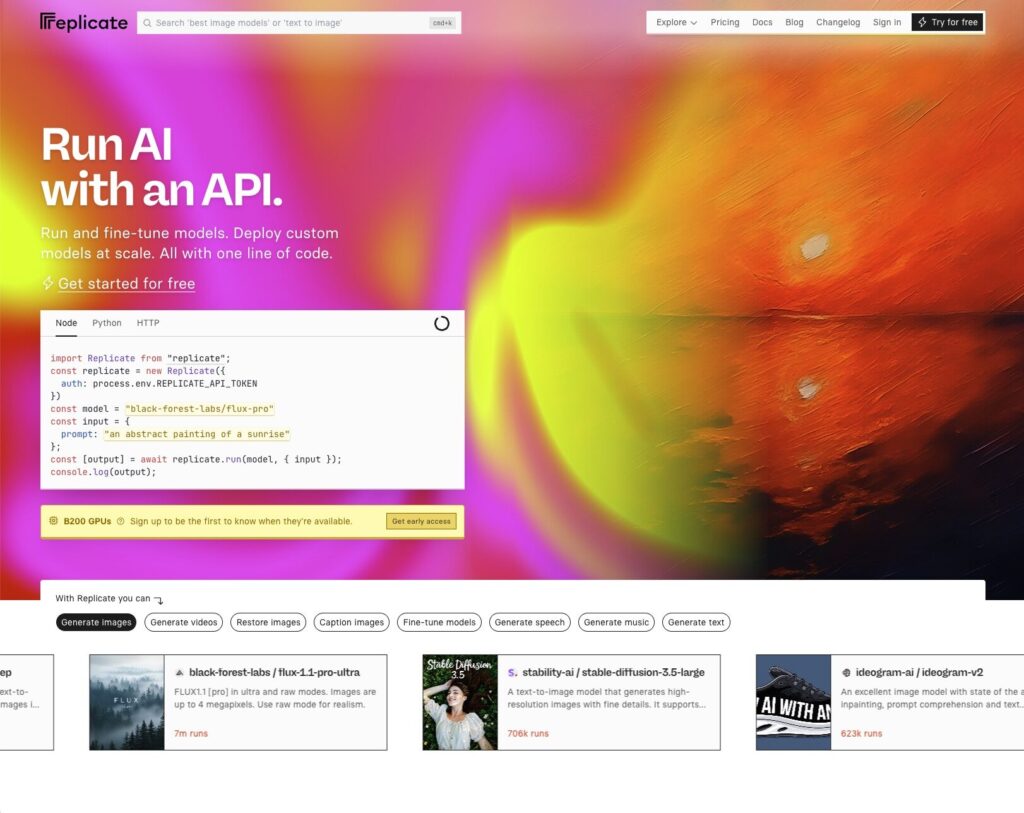The image size is (1024, 813).
Task: Toggle the Generate videos filter pill
Action: click(184, 622)
